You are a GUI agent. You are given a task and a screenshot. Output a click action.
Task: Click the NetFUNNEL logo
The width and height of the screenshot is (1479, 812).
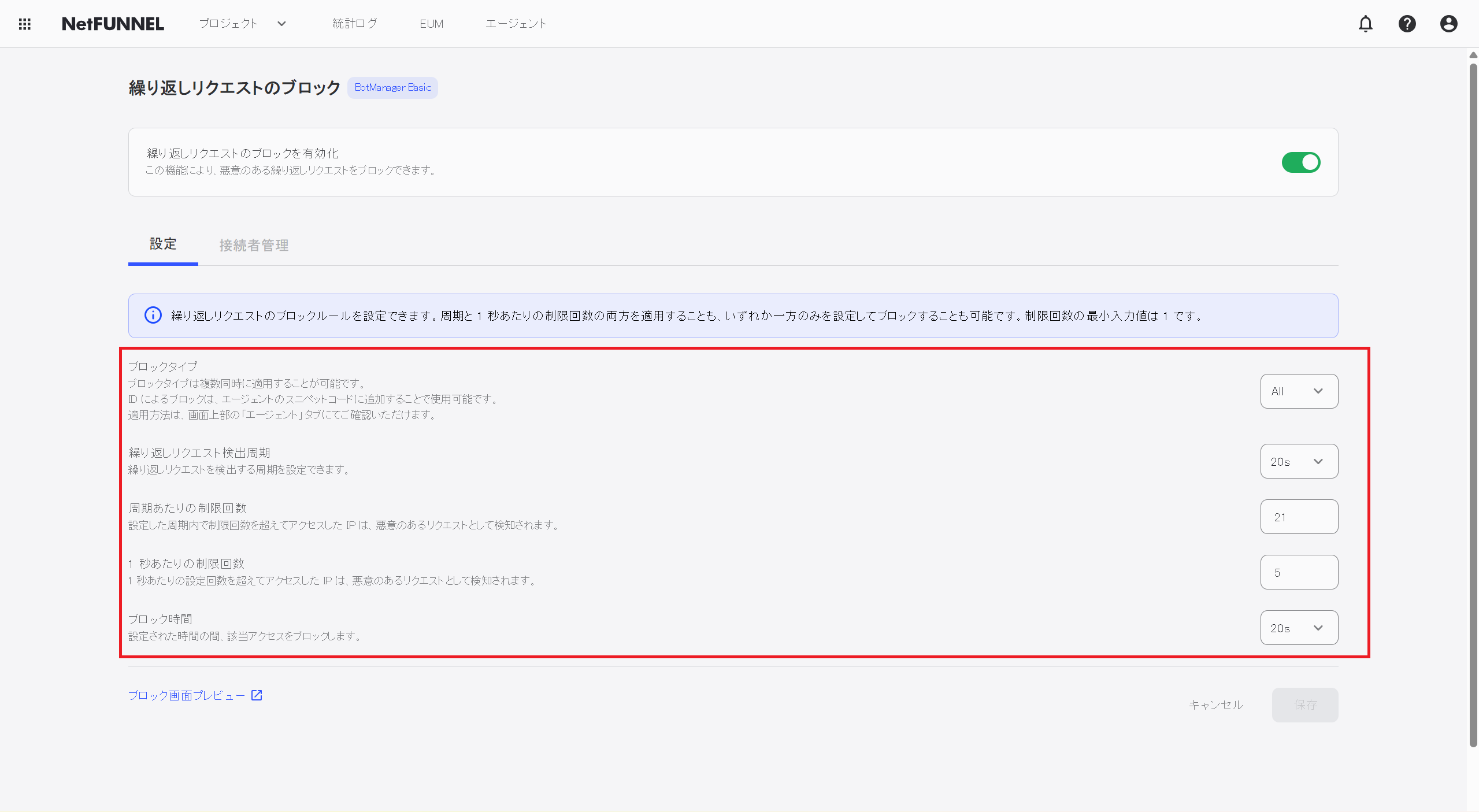[x=113, y=24]
